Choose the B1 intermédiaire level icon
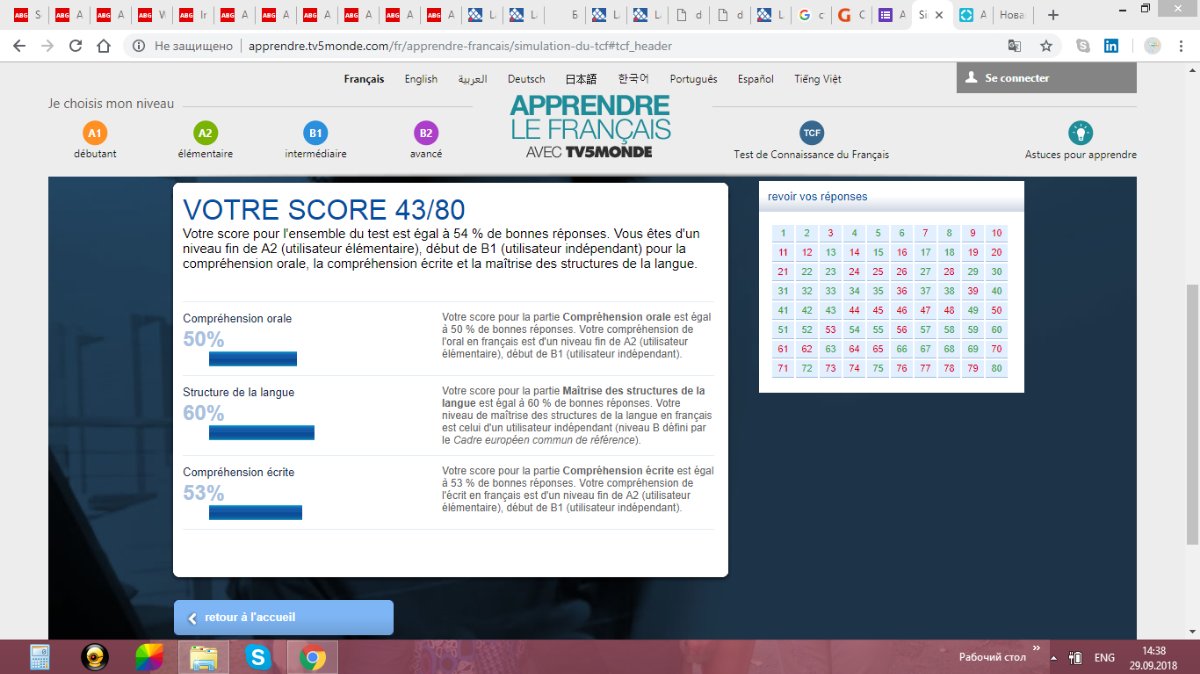Viewport: 1200px width, 674px height. 315,133
